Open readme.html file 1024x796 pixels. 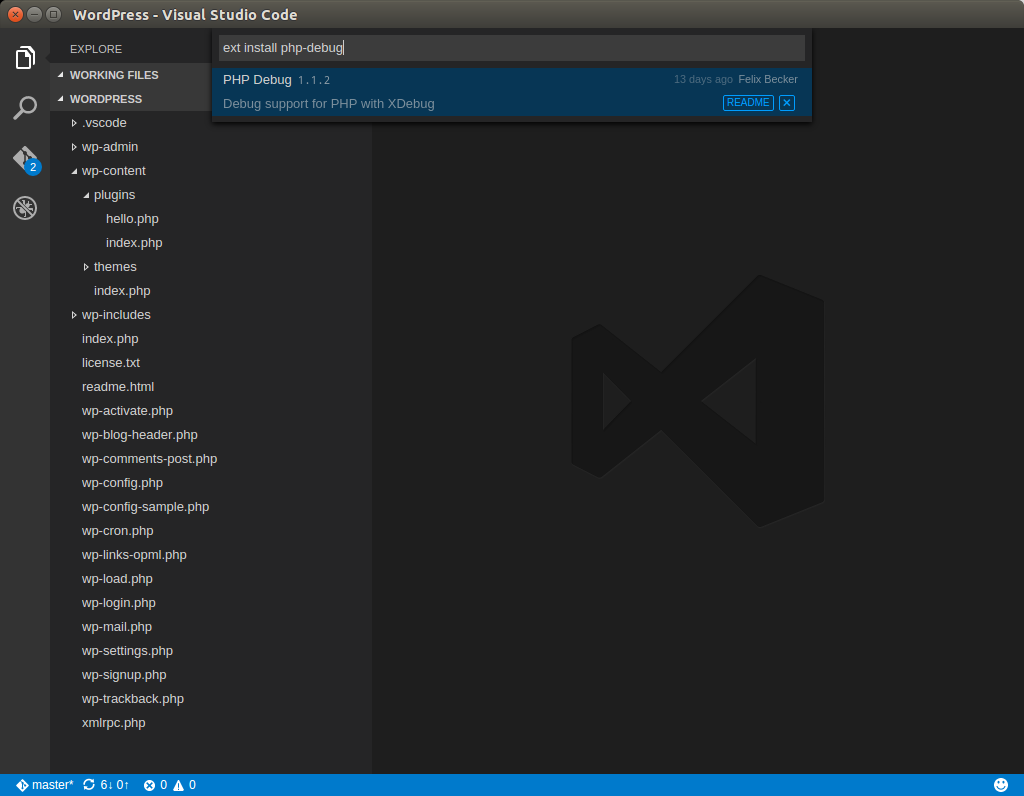coord(118,387)
